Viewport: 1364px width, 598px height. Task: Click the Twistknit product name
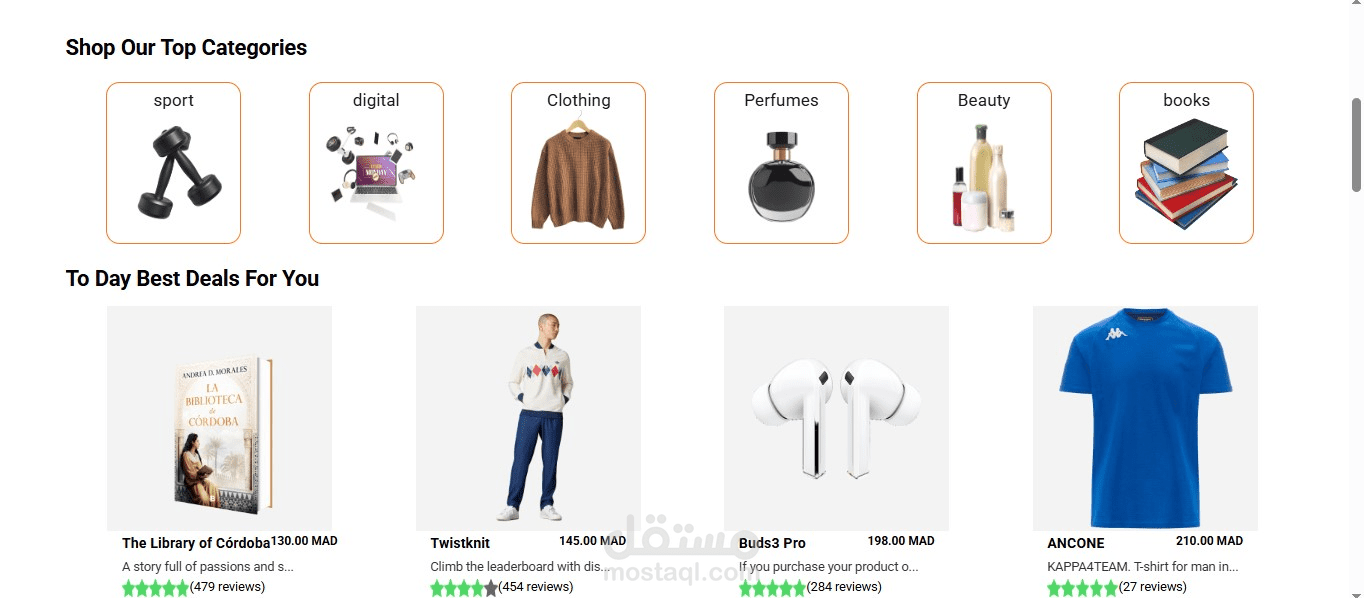[460, 543]
